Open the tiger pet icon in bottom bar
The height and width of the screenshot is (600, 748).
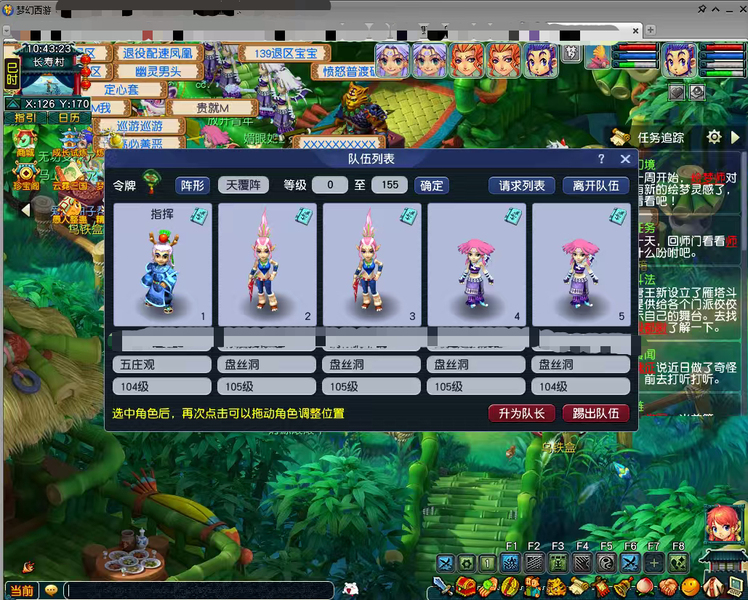pyautogui.click(x=556, y=587)
